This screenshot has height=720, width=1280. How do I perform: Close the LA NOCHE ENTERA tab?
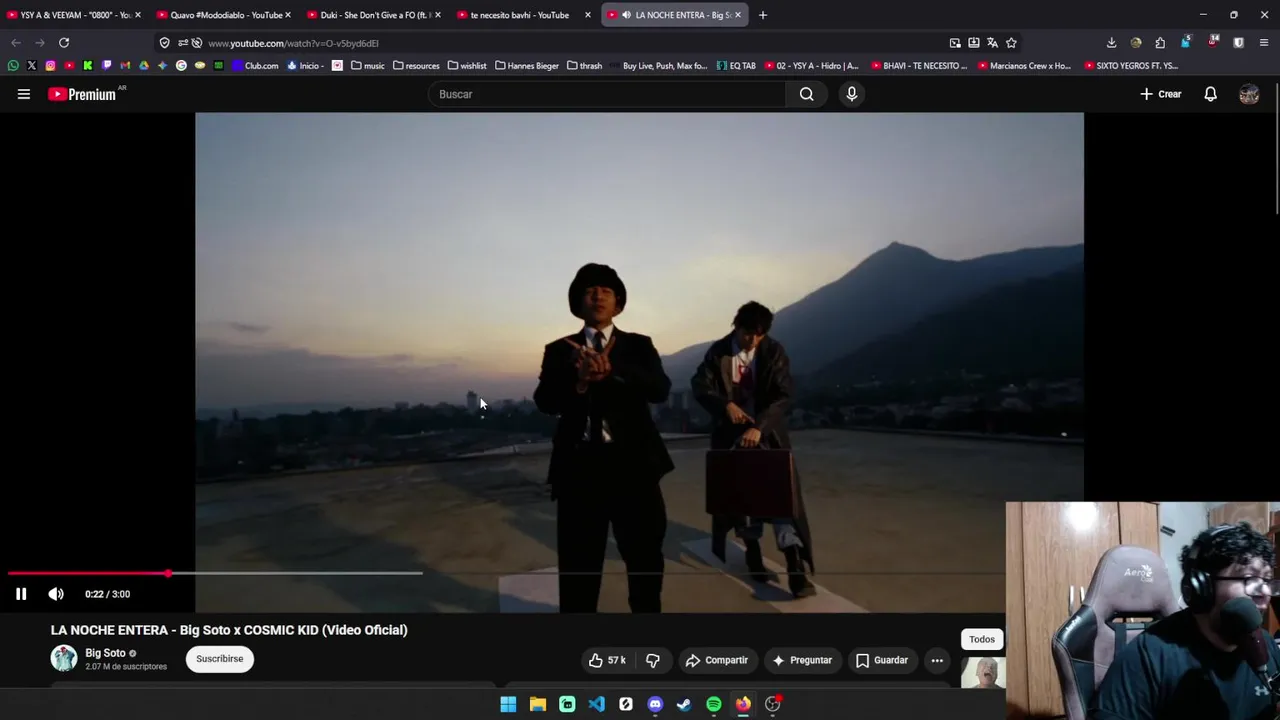(x=738, y=15)
